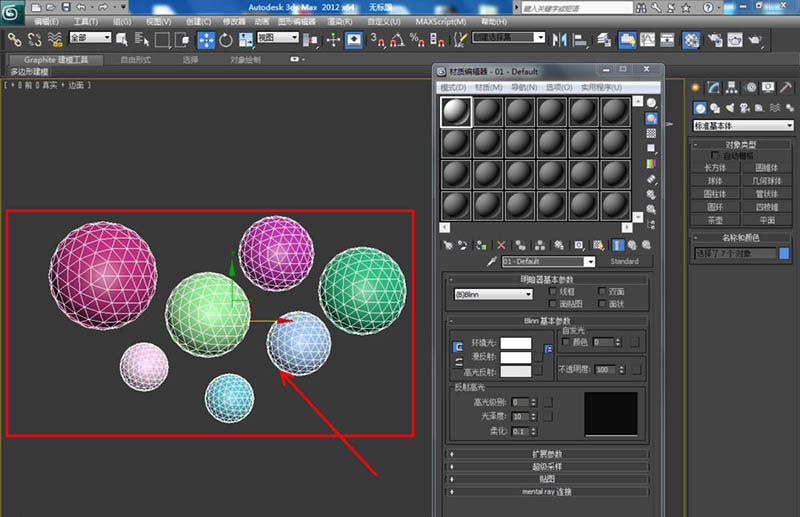Open the Material Editor toolbar icon
The image size is (800, 517).
point(691,40)
